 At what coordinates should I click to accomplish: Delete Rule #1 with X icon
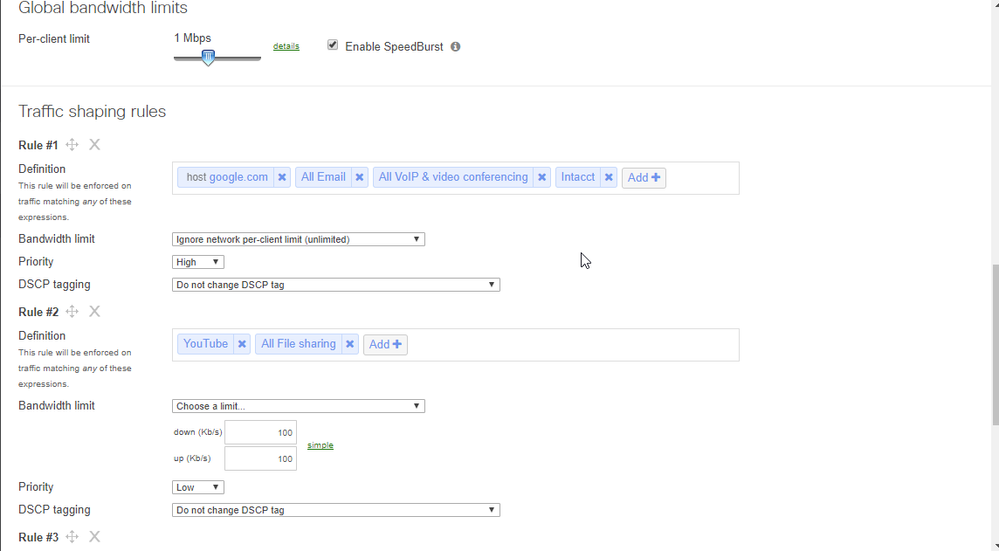click(x=95, y=145)
